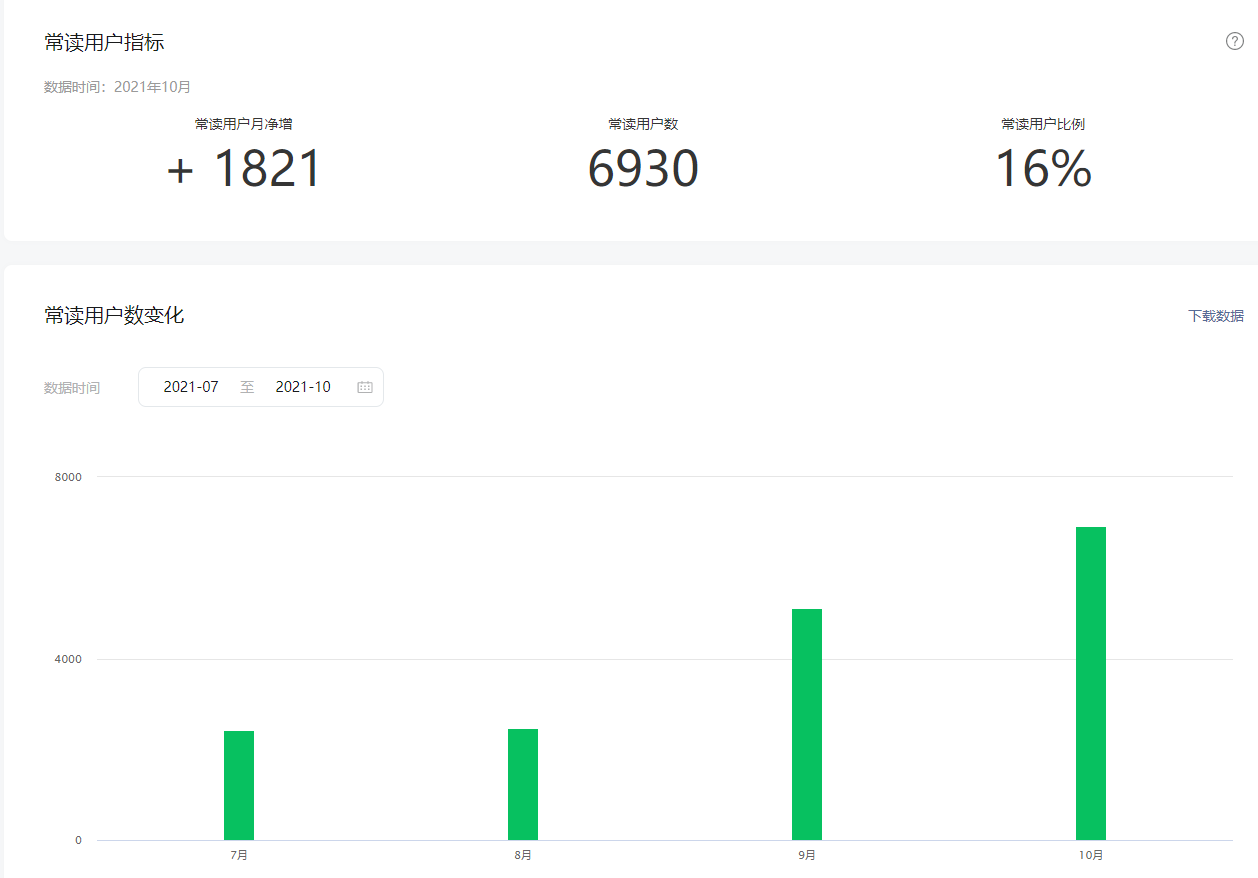Select the end date 2021-10 field
Image resolution: width=1258 pixels, height=878 pixels.
click(303, 387)
